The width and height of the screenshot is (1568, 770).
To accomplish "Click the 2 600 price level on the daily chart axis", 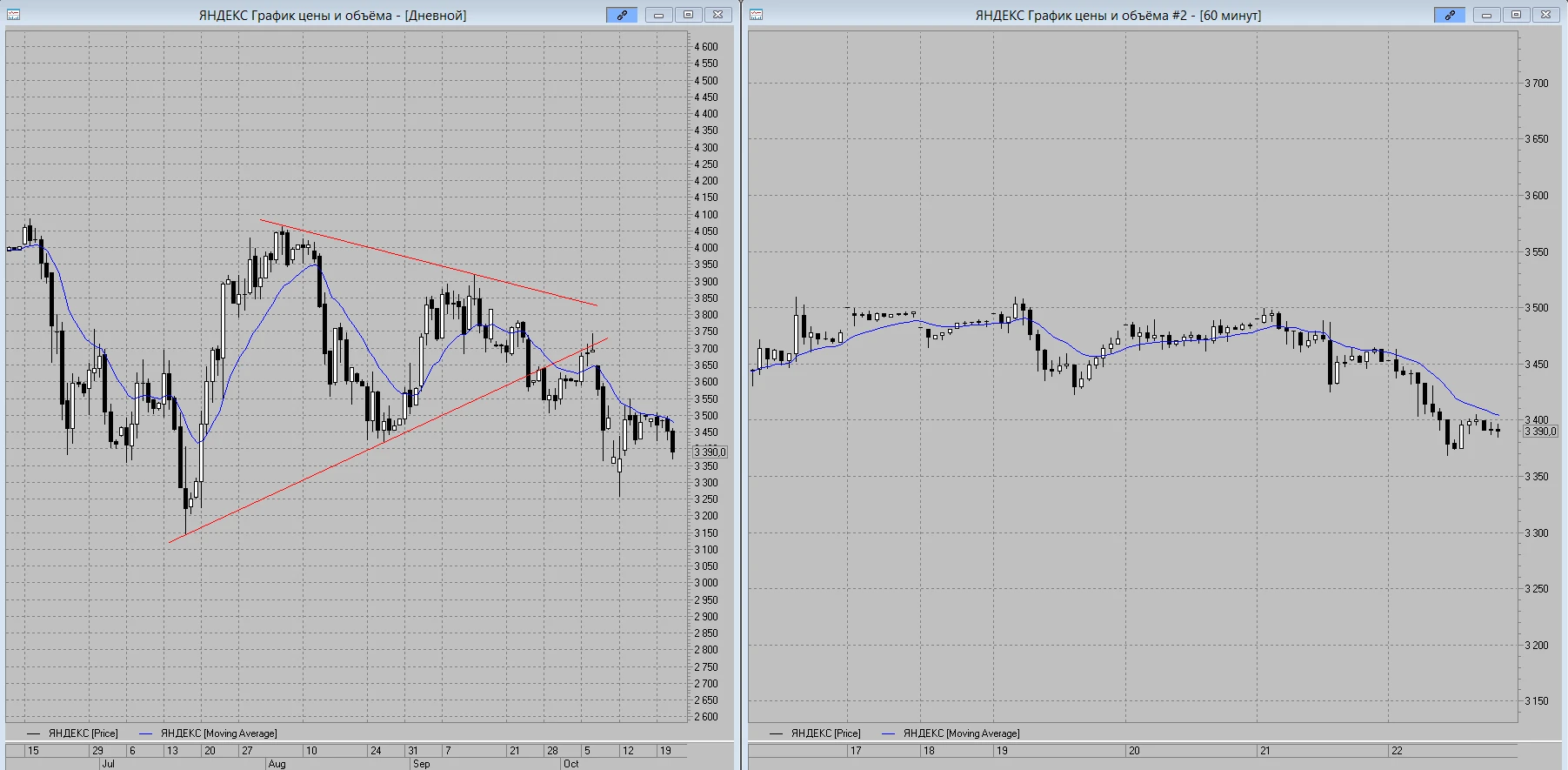I will [x=706, y=717].
